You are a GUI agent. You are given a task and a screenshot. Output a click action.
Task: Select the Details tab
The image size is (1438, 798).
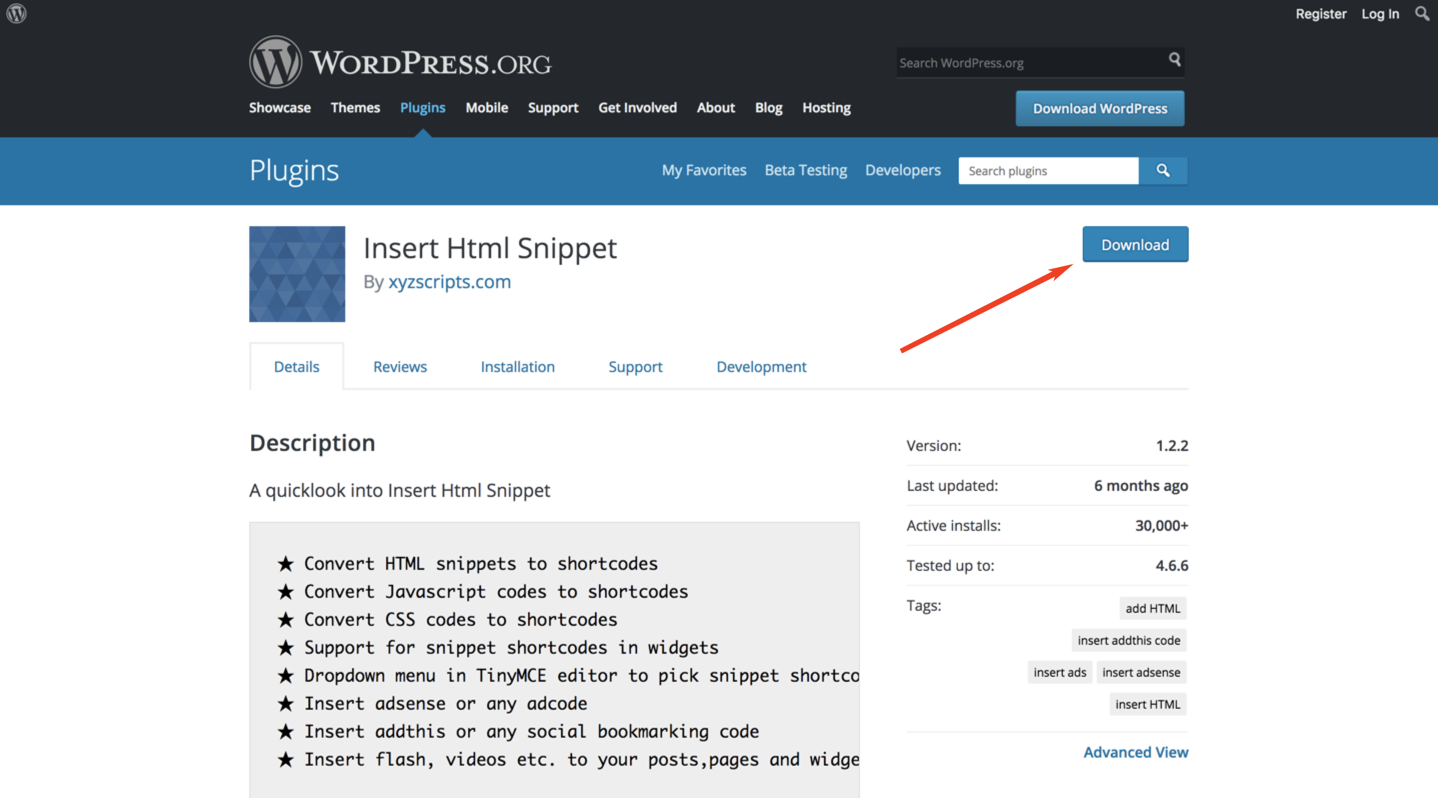[x=297, y=367]
